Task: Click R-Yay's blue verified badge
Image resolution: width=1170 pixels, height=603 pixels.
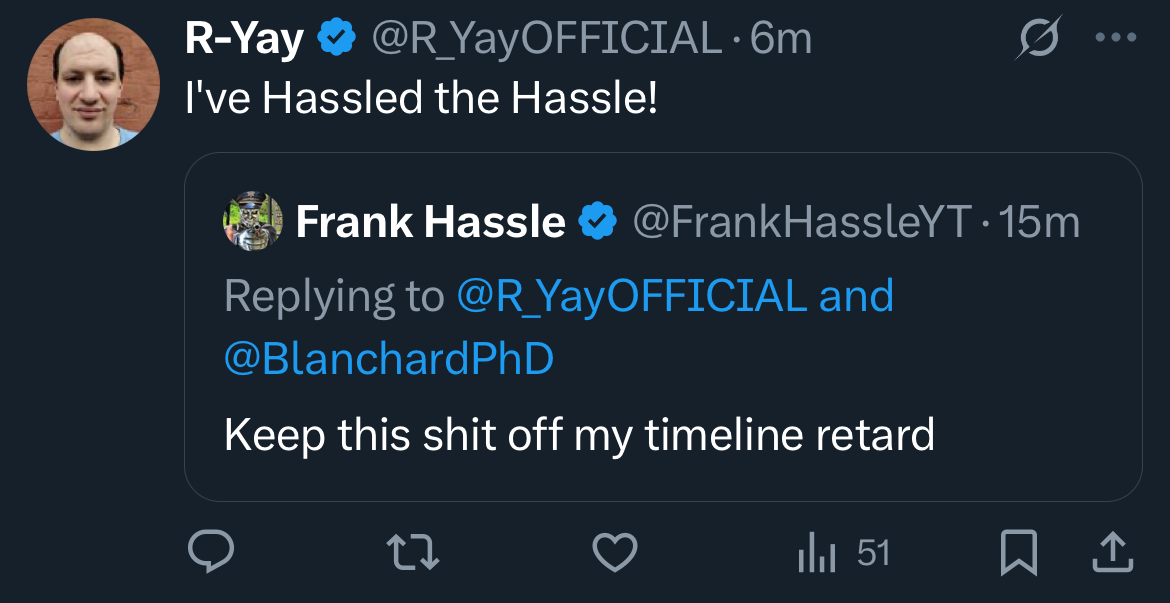Action: 337,40
